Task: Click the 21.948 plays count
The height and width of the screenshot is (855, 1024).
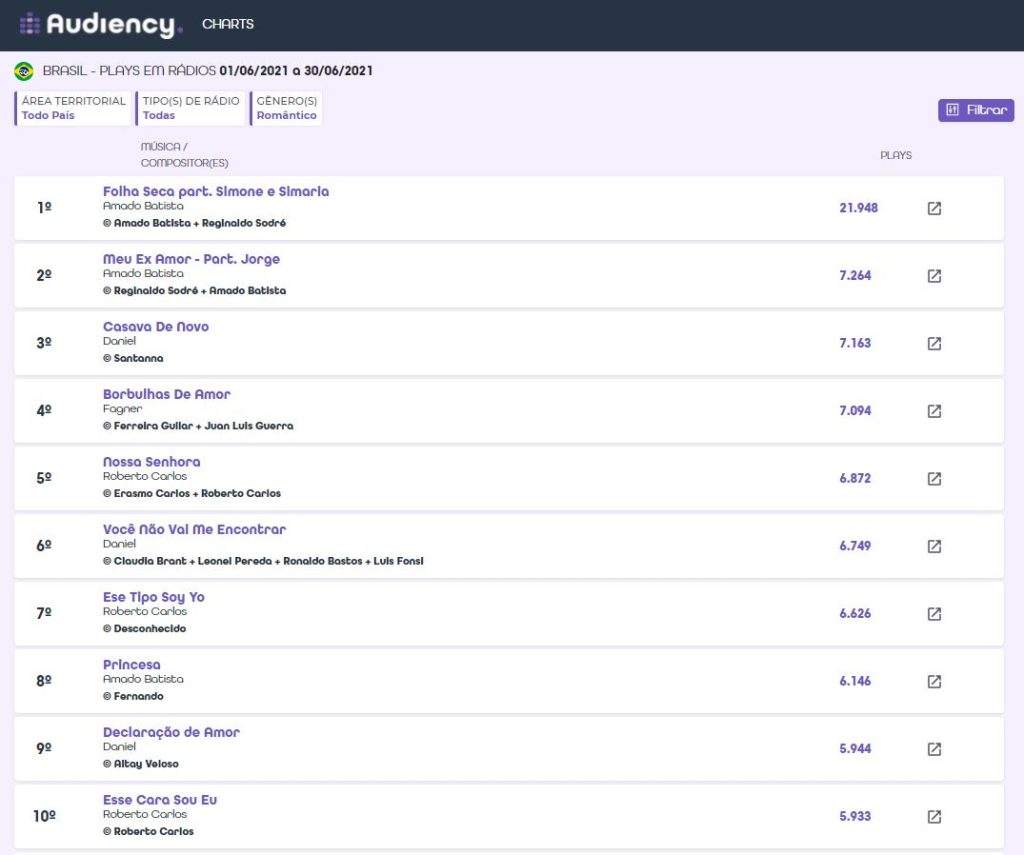Action: click(x=859, y=208)
